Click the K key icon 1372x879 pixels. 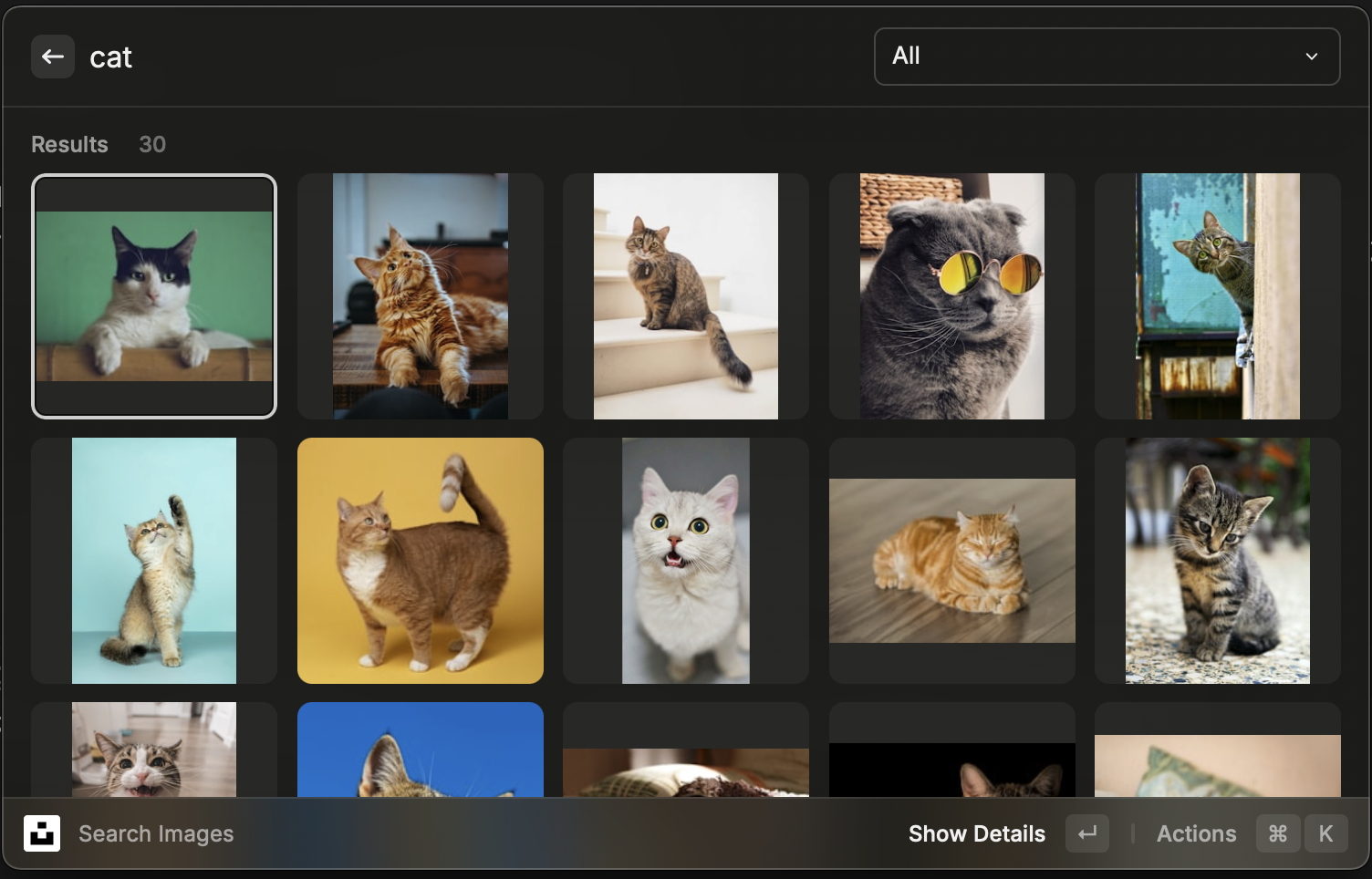coord(1325,833)
